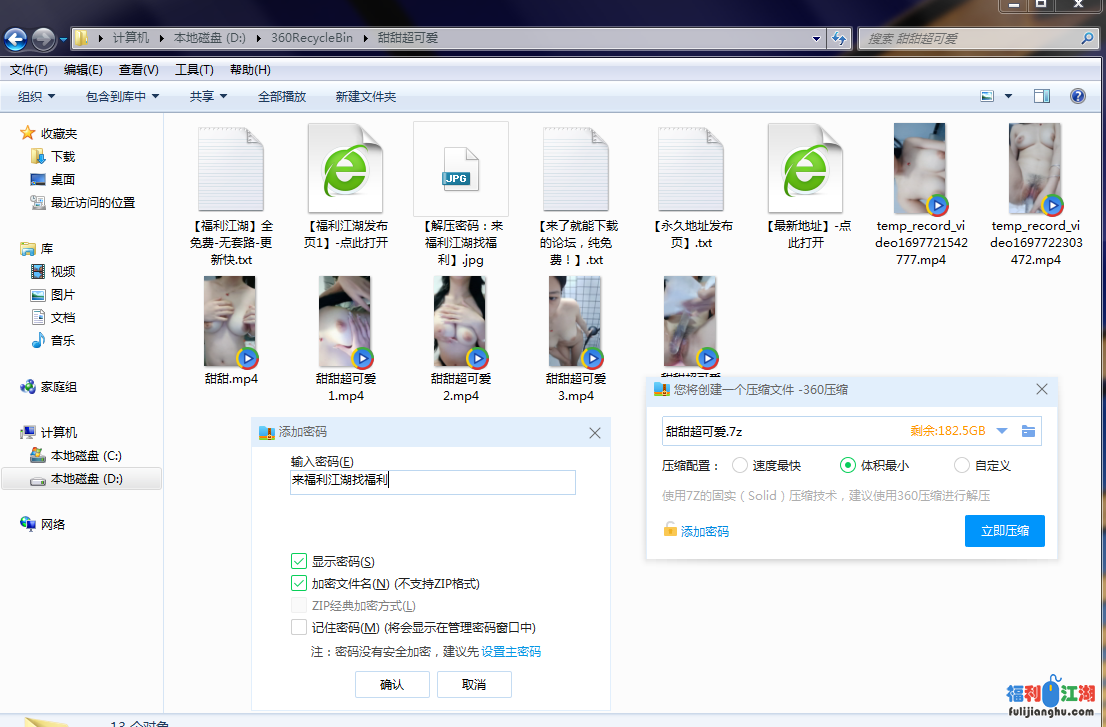
Task: Expand the 包含到库中 dropdown
Action: [122, 96]
